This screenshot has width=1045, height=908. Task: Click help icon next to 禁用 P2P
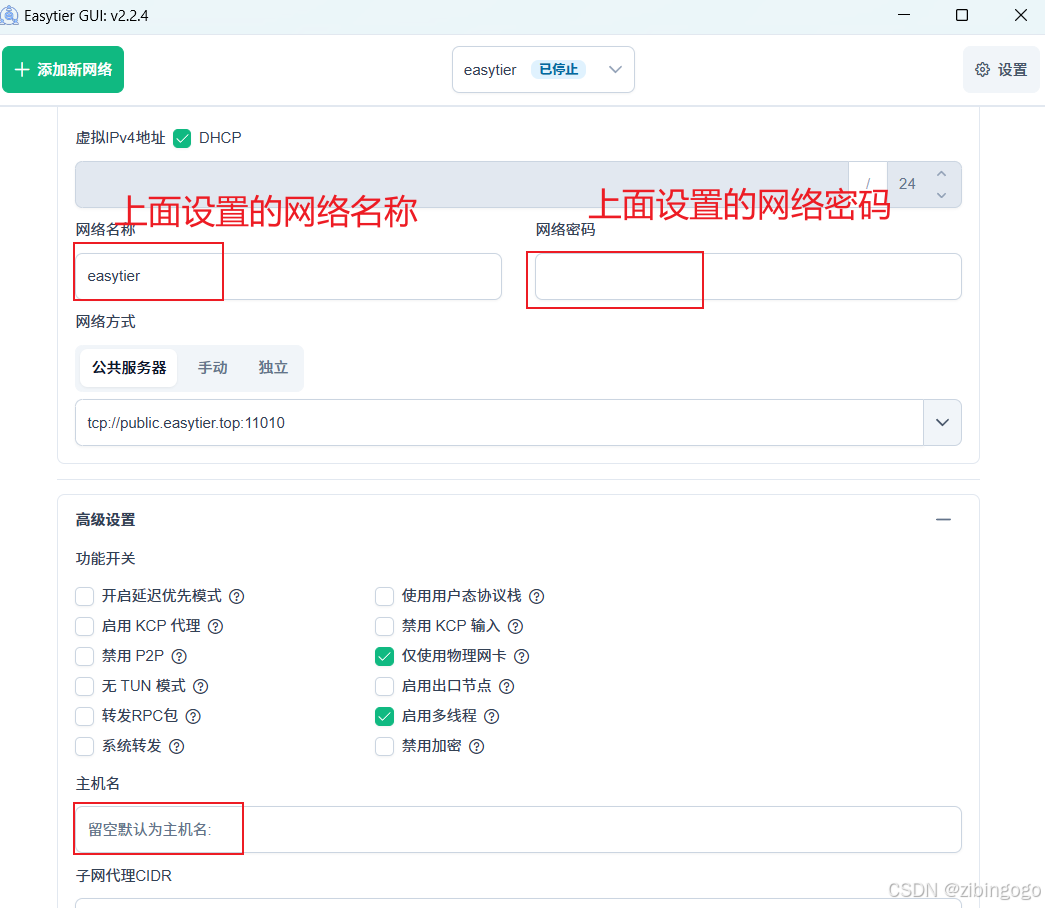coord(179,656)
